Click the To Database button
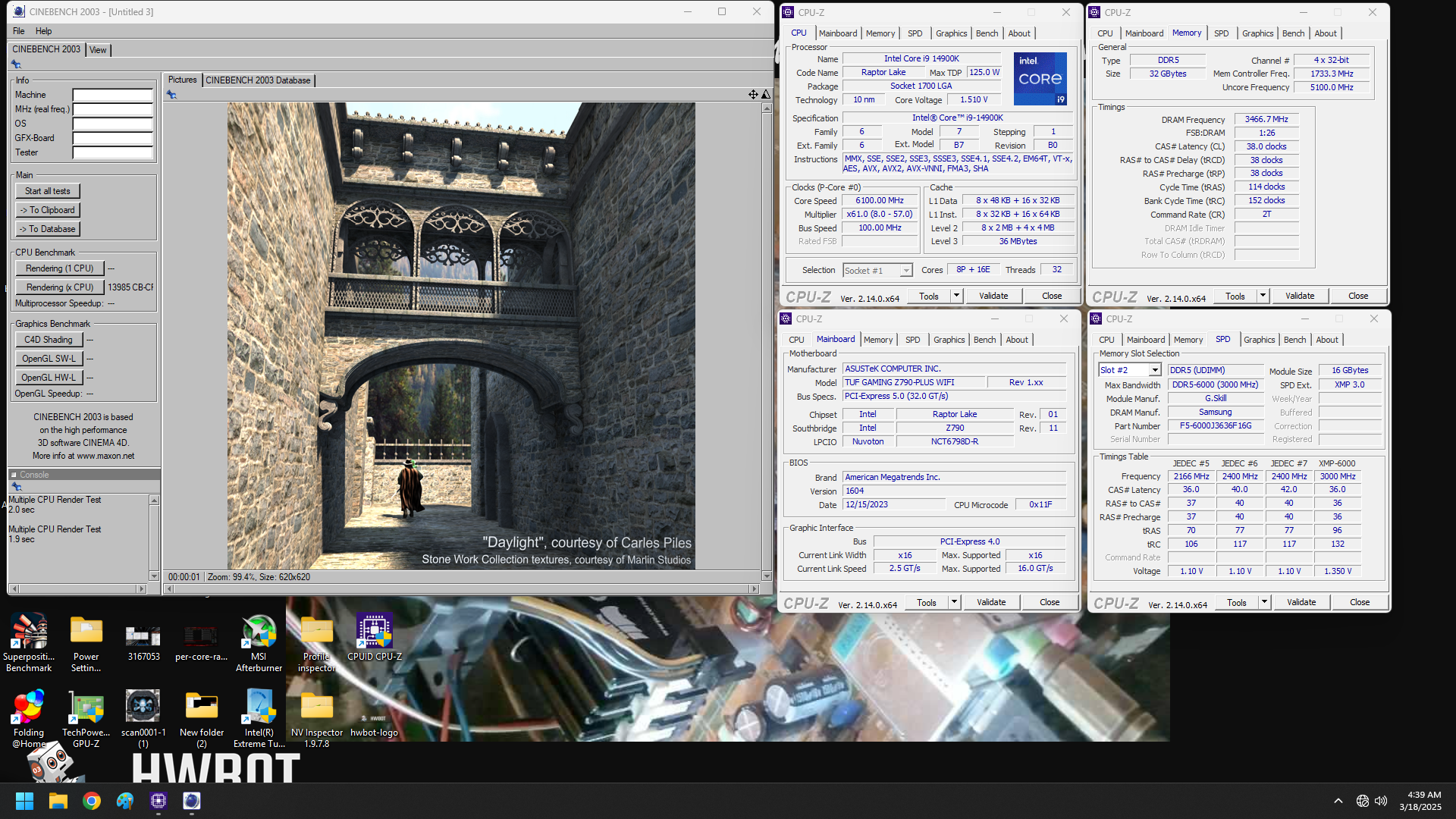 48,229
